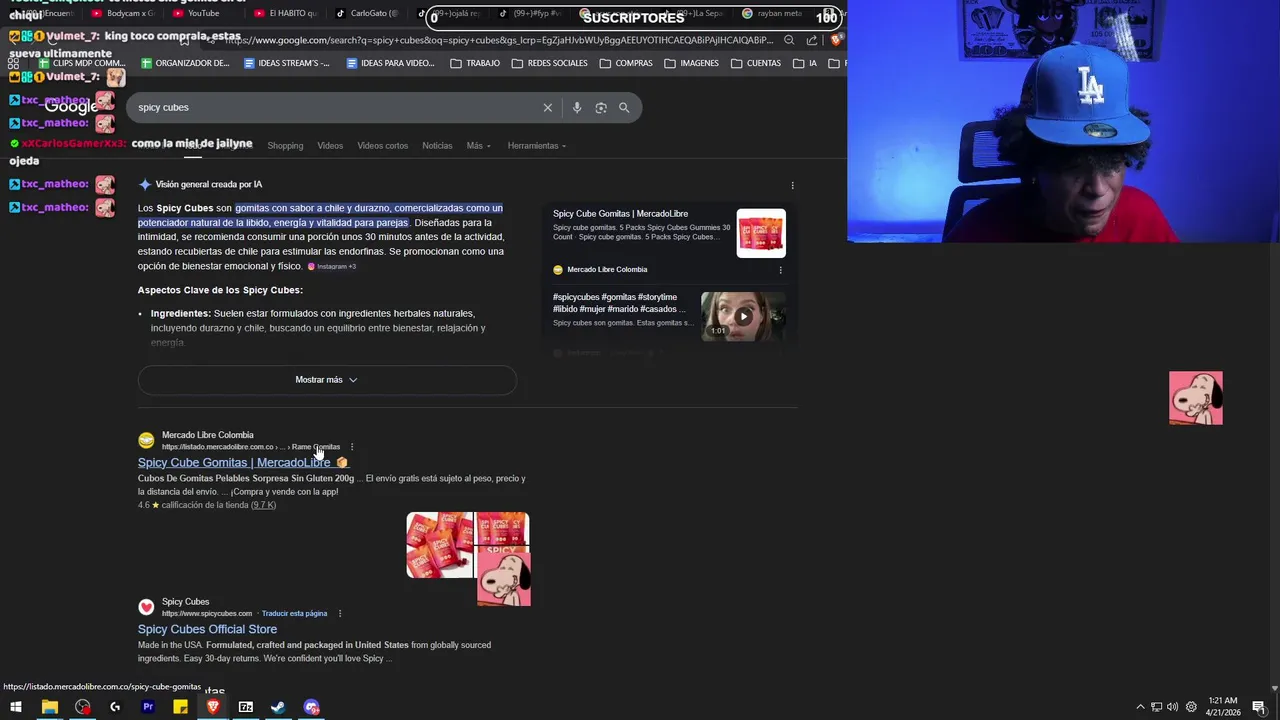Open three-dot menu next to Rame Gomitas breadcrumb
The image size is (1280, 720).
point(352,447)
